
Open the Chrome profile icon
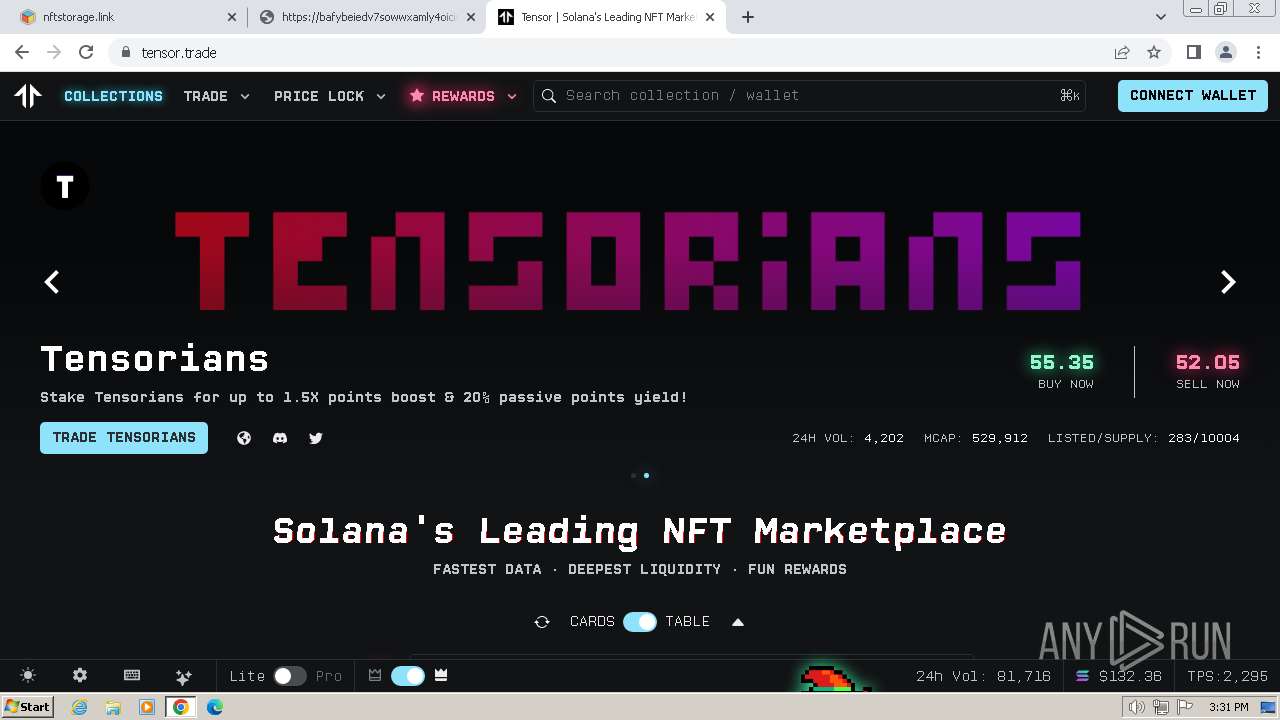(x=1225, y=52)
